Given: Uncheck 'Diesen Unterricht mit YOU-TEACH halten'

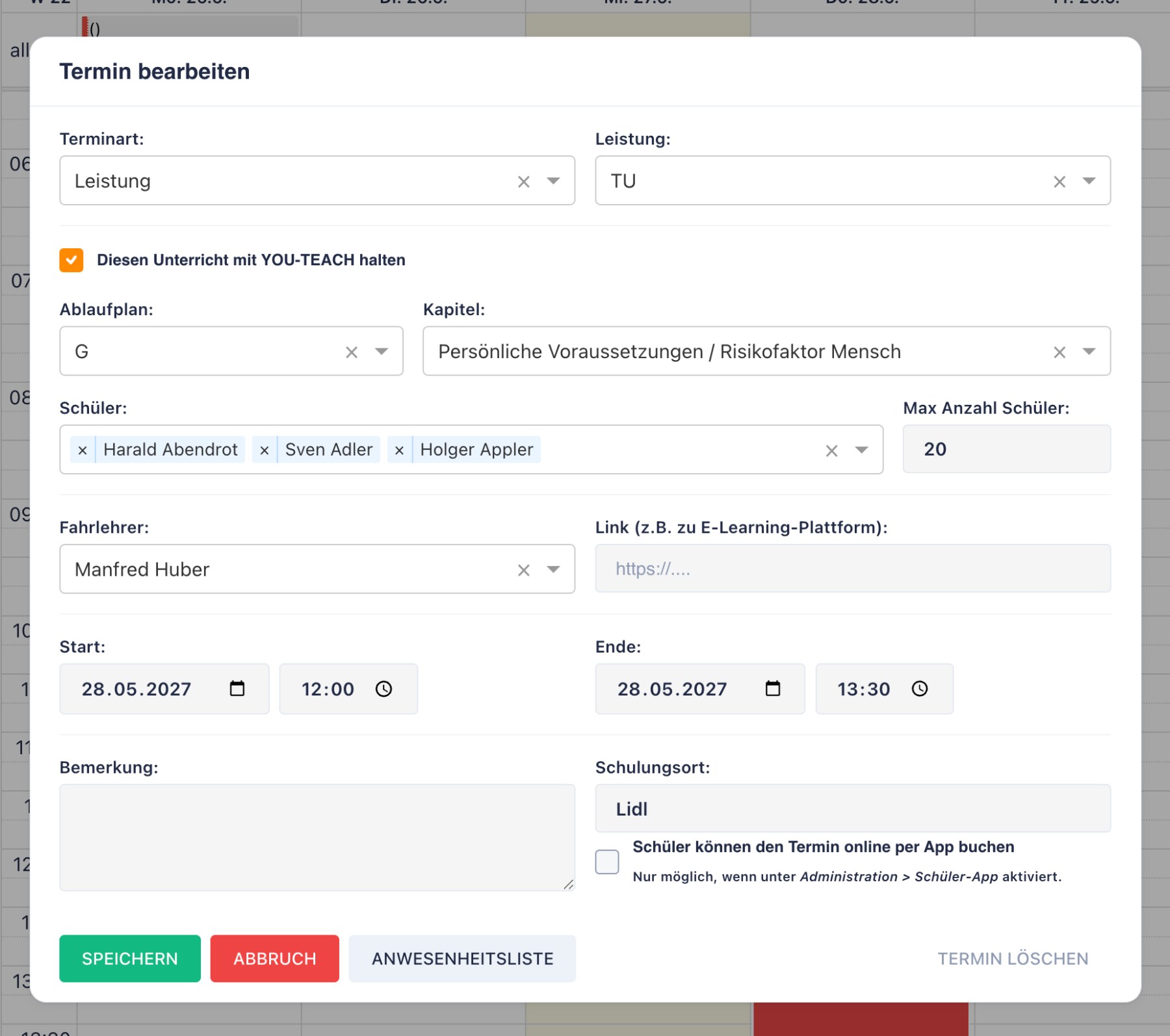Looking at the screenshot, I should point(71,260).
